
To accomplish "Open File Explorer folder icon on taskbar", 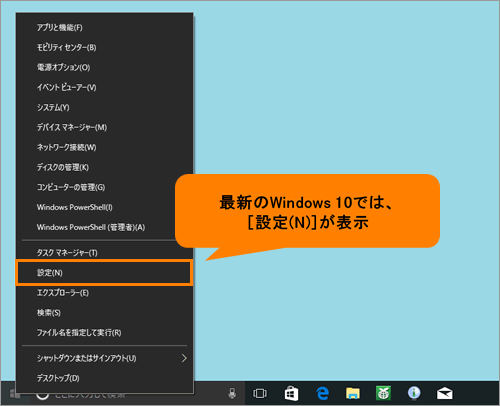I will (x=353, y=394).
